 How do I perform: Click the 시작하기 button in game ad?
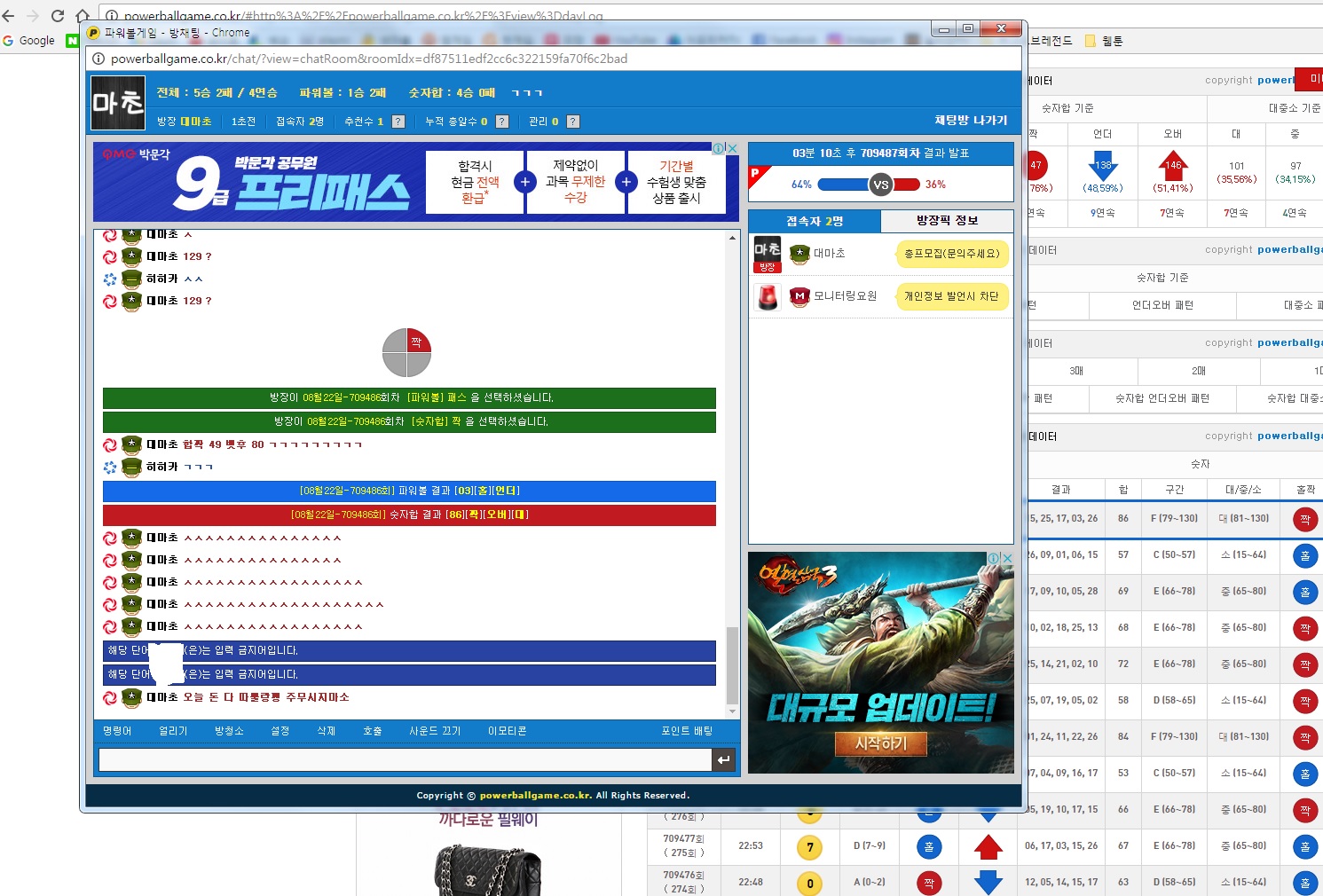(880, 743)
